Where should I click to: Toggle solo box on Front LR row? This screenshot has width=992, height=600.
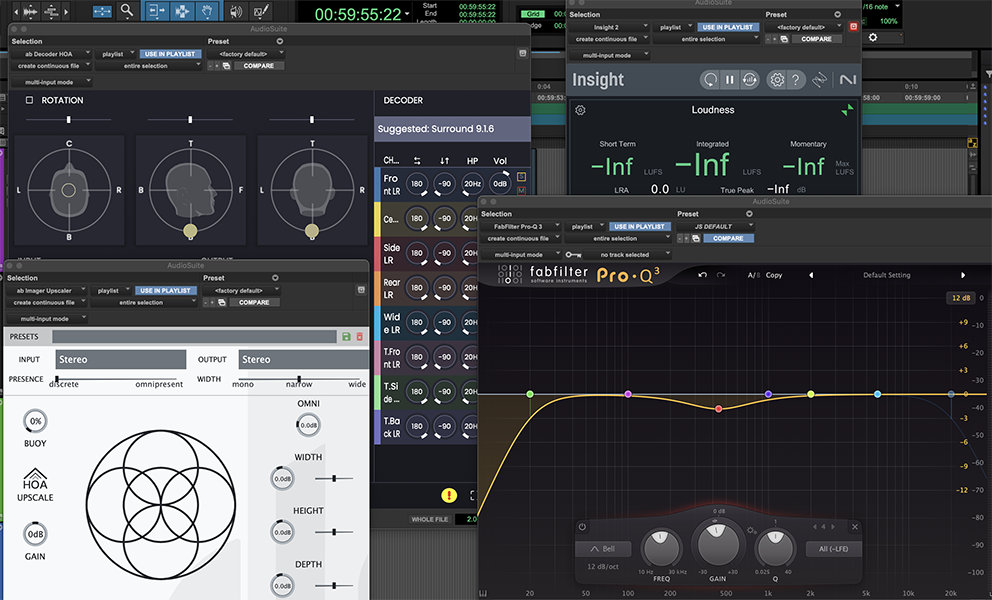[522, 177]
